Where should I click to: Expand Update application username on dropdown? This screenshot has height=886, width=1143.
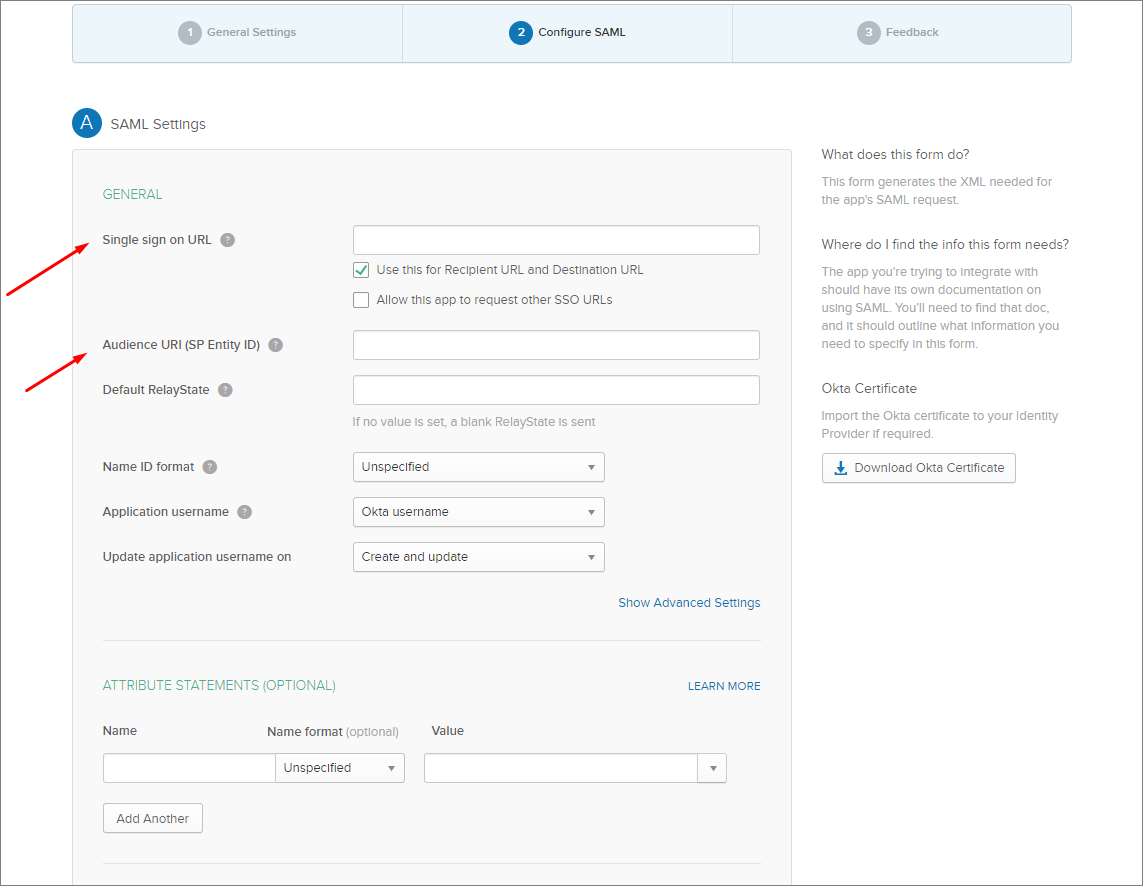click(x=478, y=557)
